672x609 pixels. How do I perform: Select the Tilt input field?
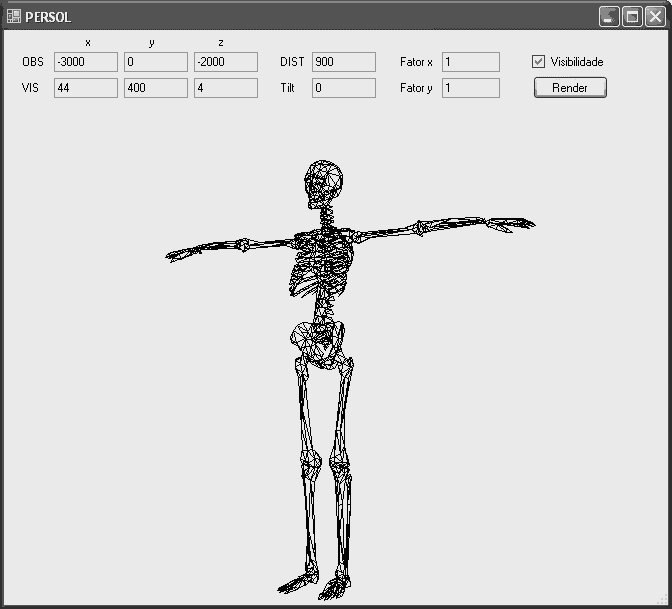point(343,88)
